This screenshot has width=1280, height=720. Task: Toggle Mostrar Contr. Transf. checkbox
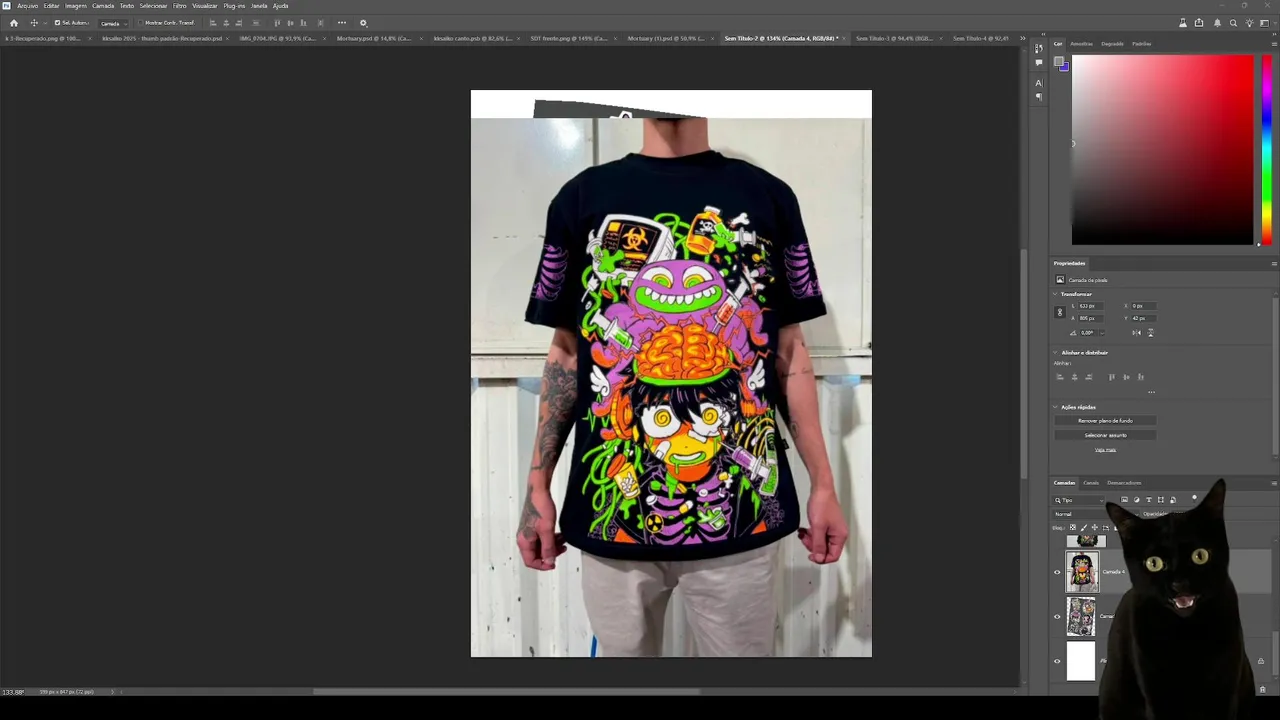pyautogui.click(x=139, y=23)
